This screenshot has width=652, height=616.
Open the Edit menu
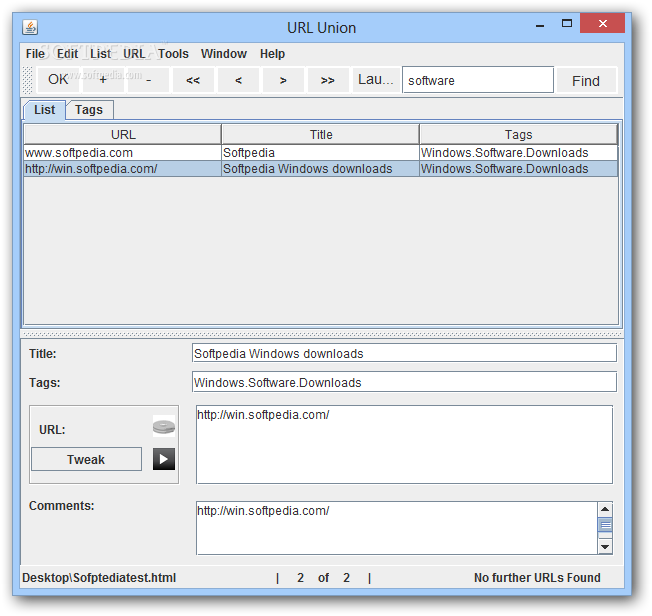click(67, 54)
